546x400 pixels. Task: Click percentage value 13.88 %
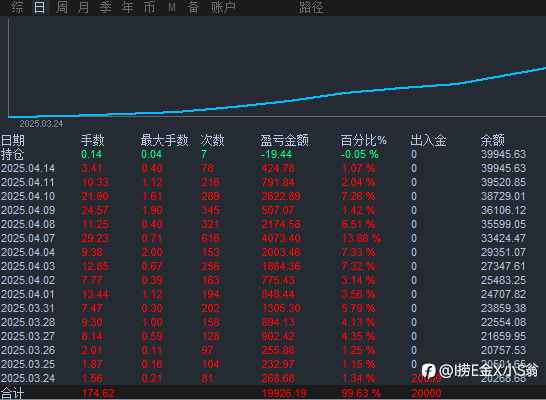click(x=361, y=238)
